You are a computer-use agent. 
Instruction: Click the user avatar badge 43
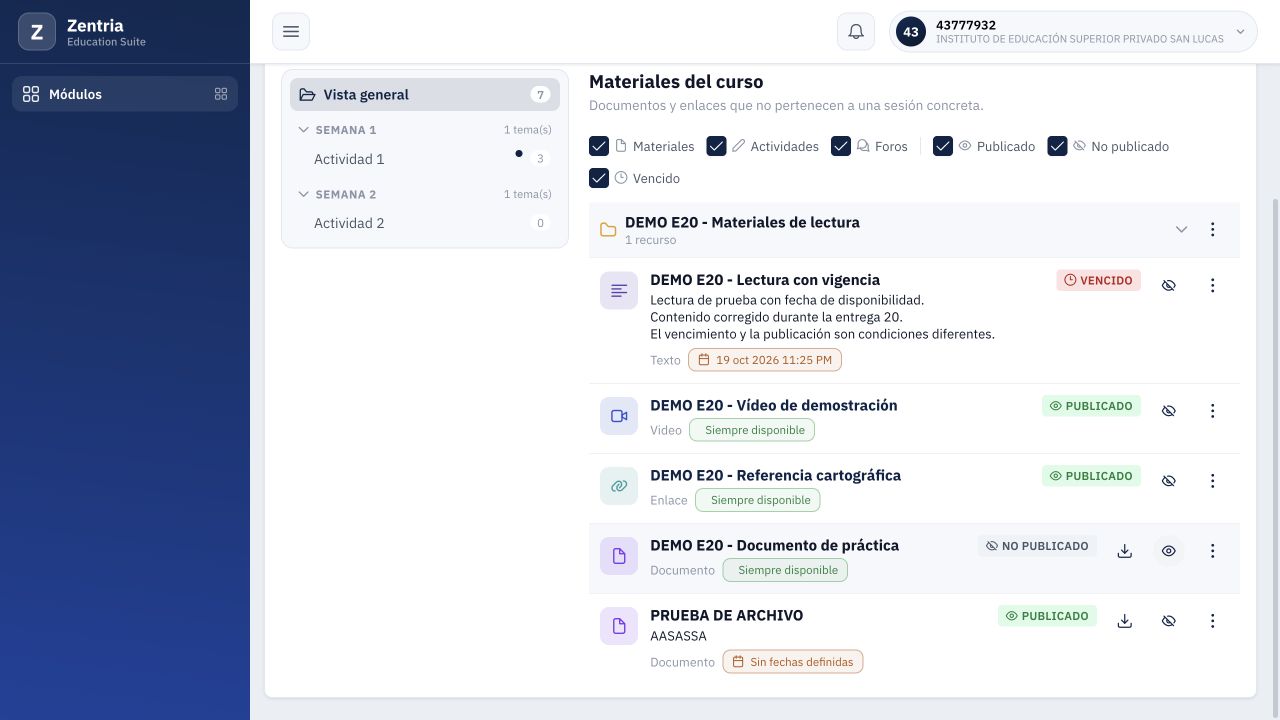[911, 32]
